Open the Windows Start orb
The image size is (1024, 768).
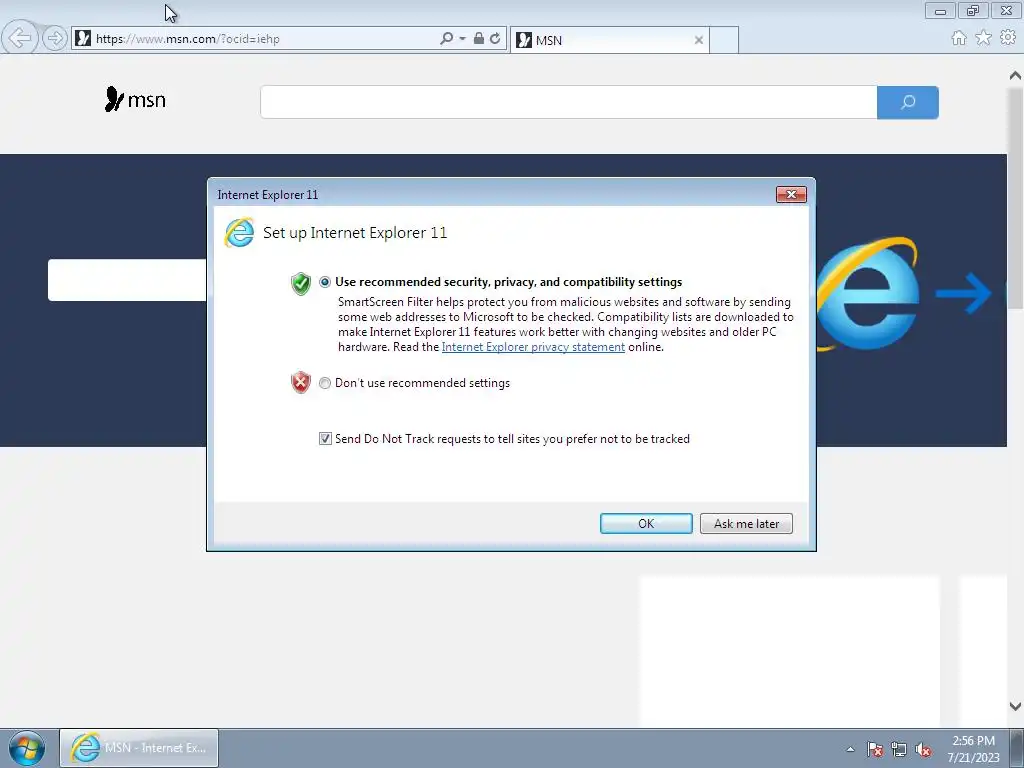click(27, 748)
